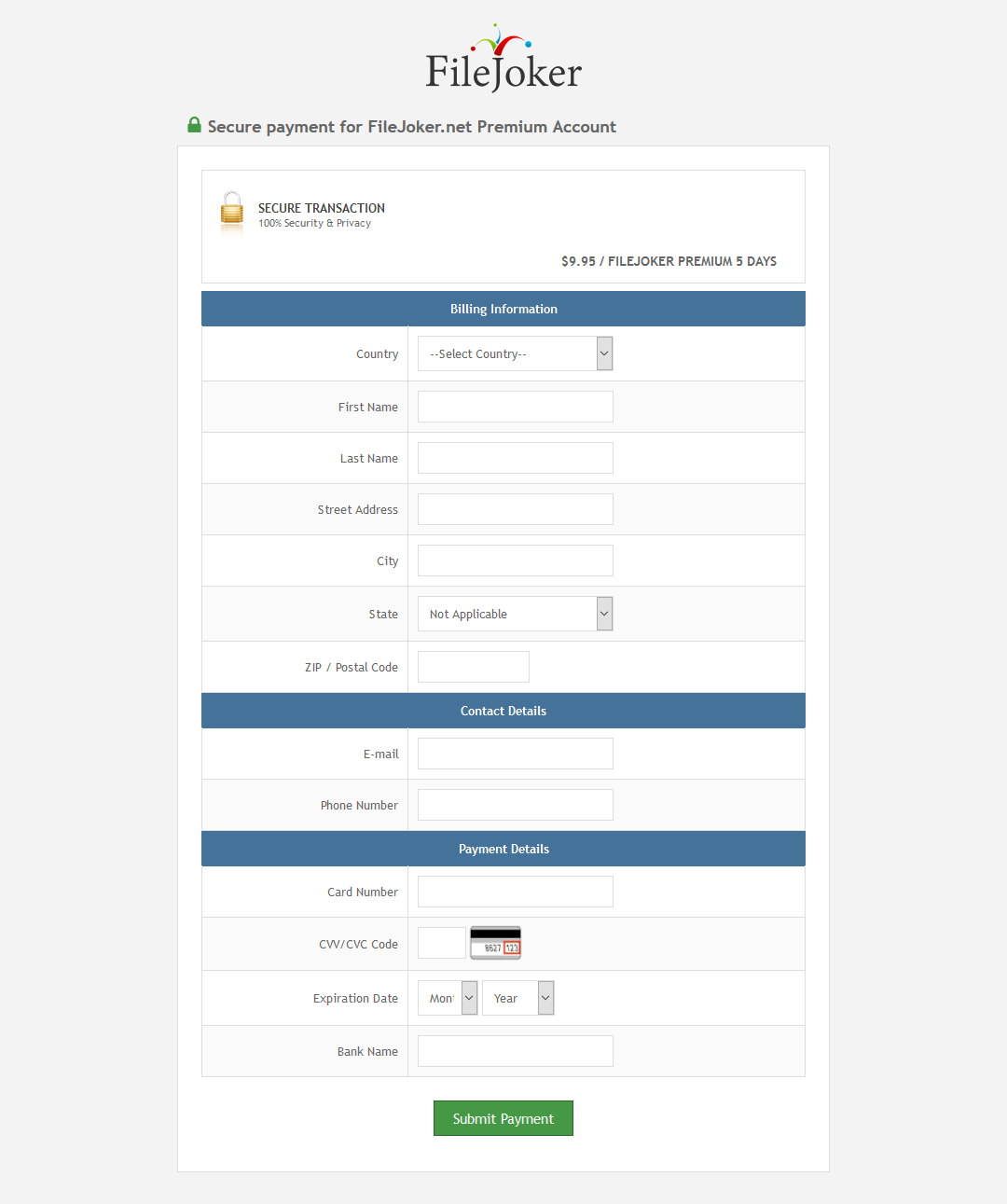Image resolution: width=1007 pixels, height=1204 pixels.
Task: Click the green secure payment lock icon
Action: click(x=194, y=125)
